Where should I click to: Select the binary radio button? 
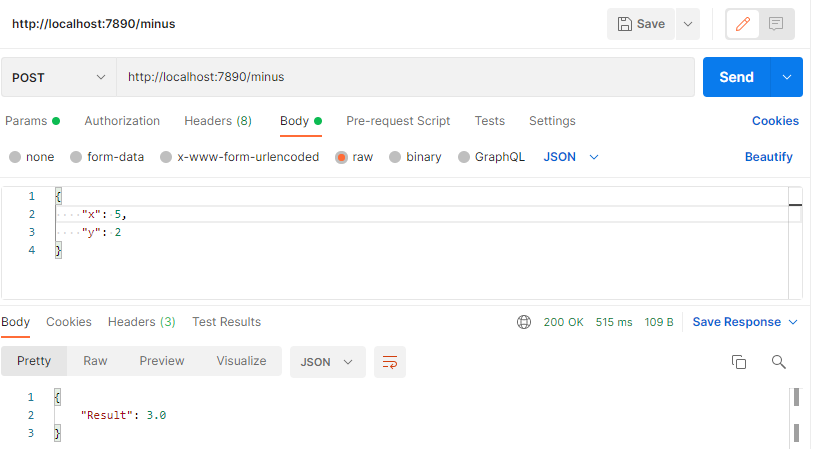point(395,157)
